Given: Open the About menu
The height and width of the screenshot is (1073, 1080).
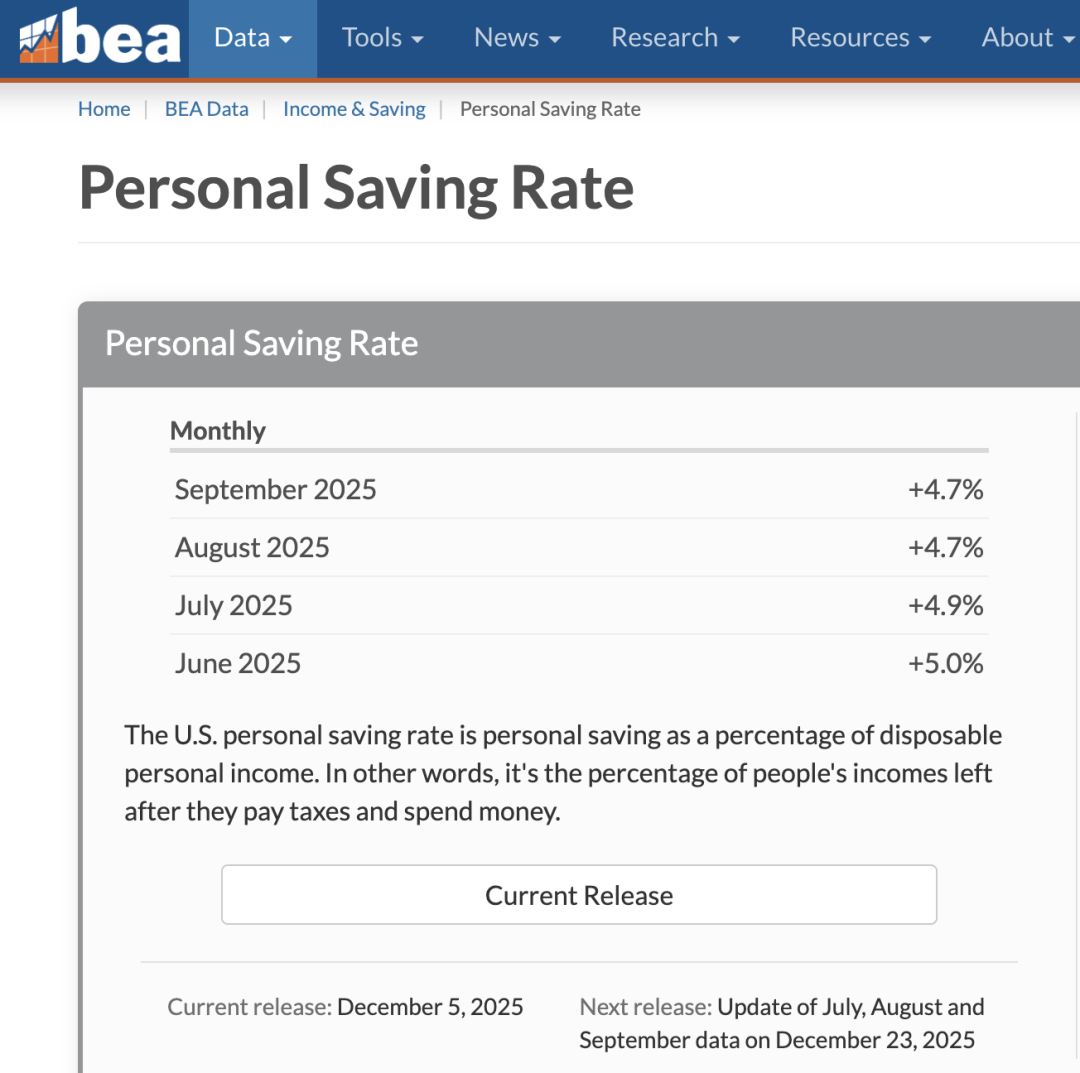Looking at the screenshot, I should pos(1027,38).
